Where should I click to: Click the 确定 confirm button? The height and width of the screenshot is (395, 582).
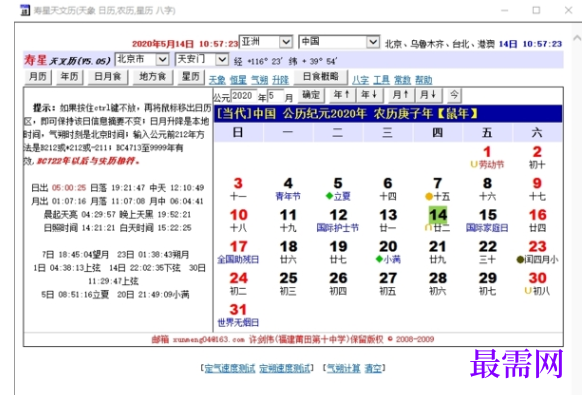pos(311,95)
